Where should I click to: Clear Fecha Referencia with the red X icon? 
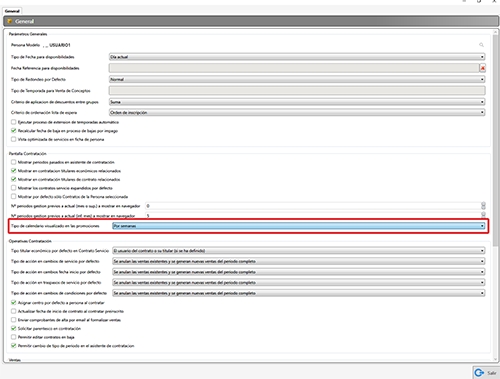tap(482, 68)
